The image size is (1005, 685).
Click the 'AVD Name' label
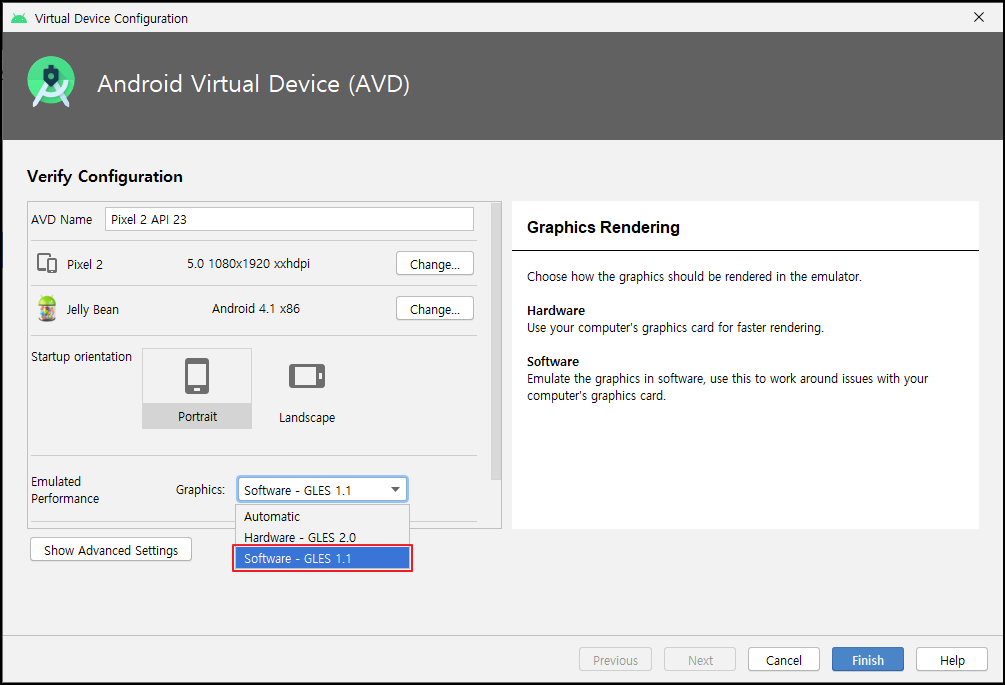pyautogui.click(x=62, y=219)
